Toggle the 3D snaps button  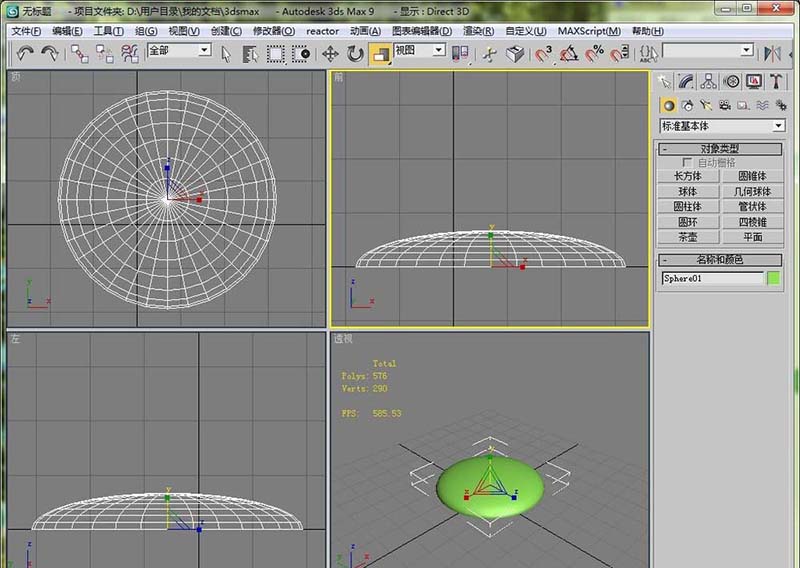coord(544,54)
